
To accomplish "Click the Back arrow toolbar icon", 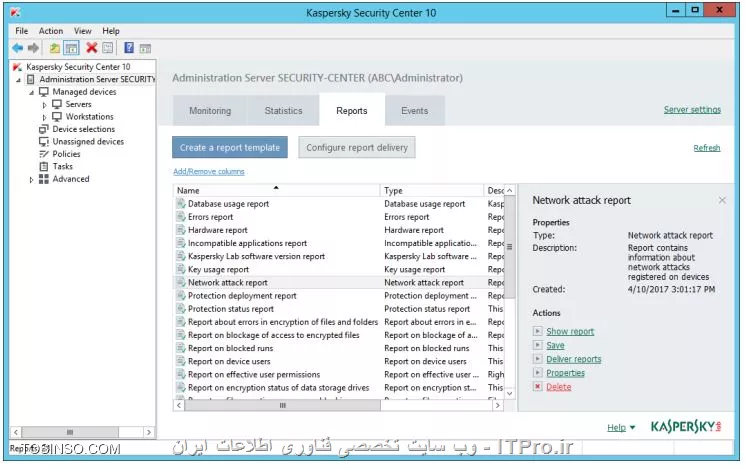I will click(x=18, y=48).
